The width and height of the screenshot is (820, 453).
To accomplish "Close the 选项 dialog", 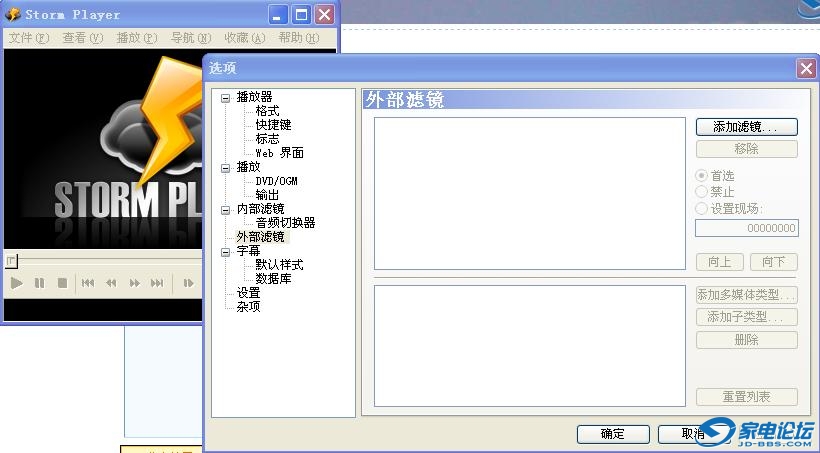I will pos(806,69).
